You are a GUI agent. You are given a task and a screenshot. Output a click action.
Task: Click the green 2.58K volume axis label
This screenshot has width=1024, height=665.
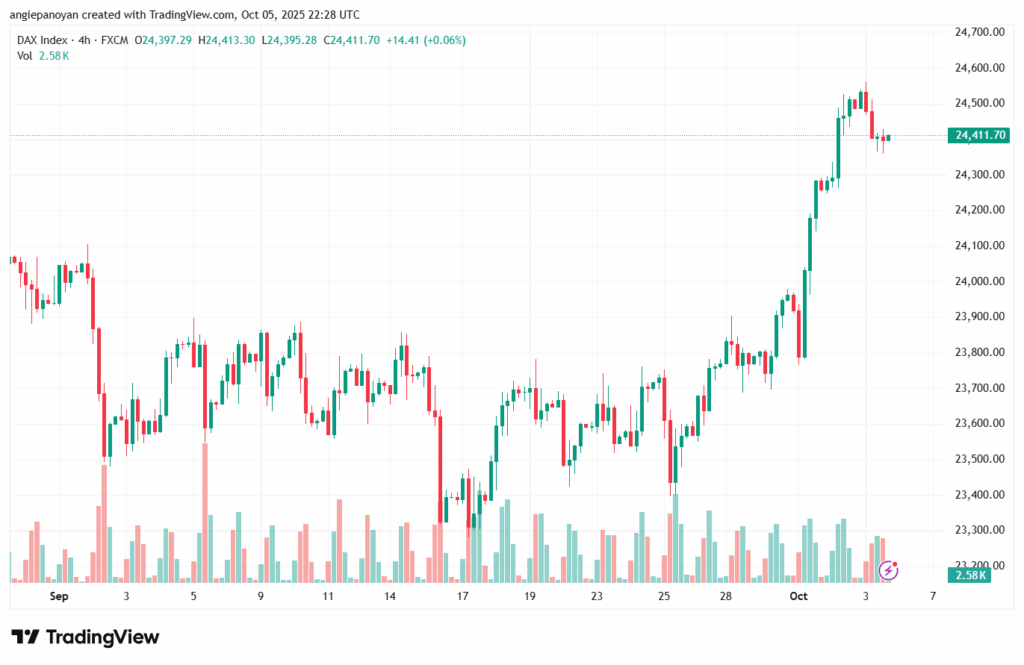(972, 575)
